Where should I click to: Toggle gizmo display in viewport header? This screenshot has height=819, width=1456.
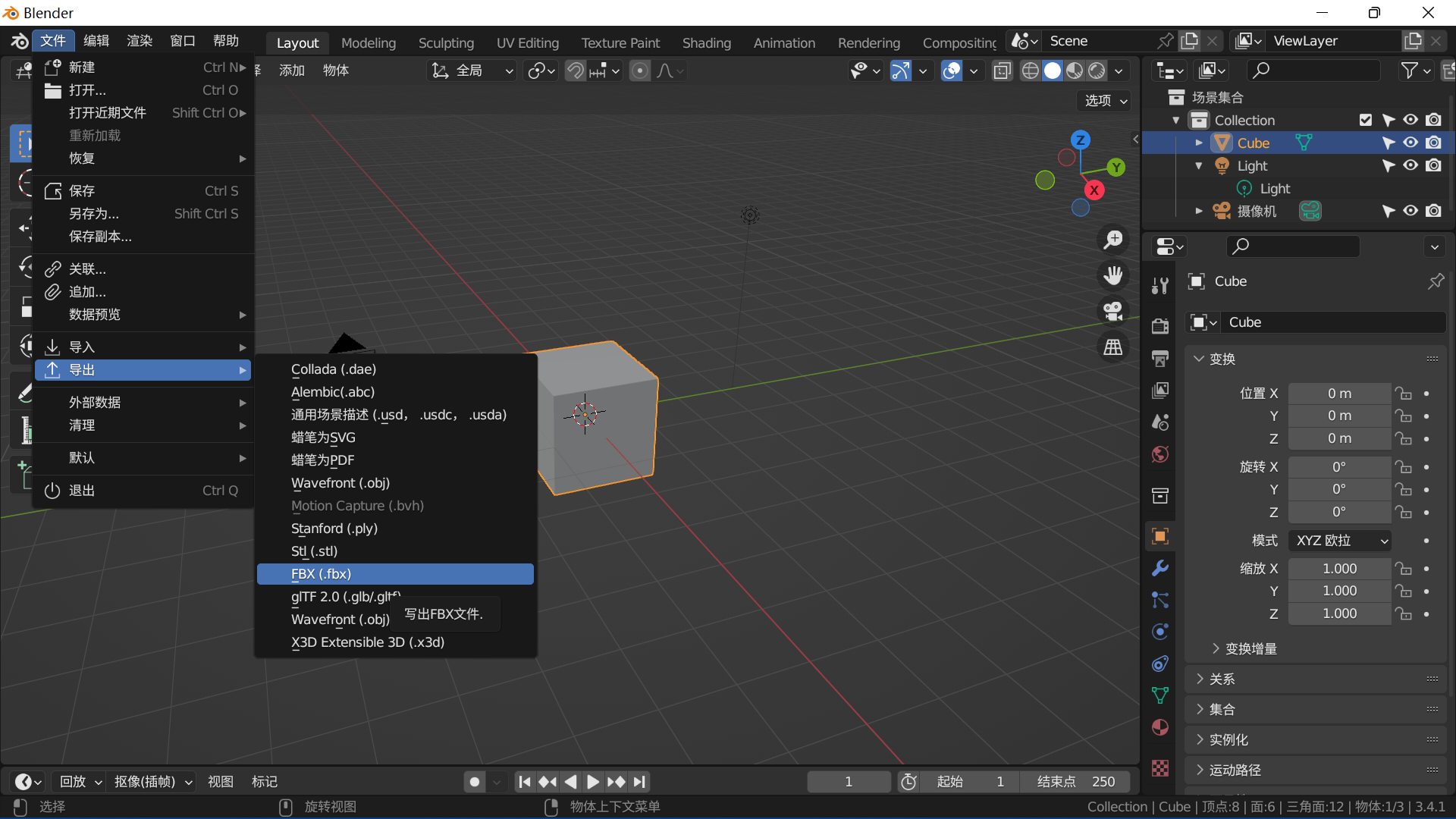tap(900, 71)
